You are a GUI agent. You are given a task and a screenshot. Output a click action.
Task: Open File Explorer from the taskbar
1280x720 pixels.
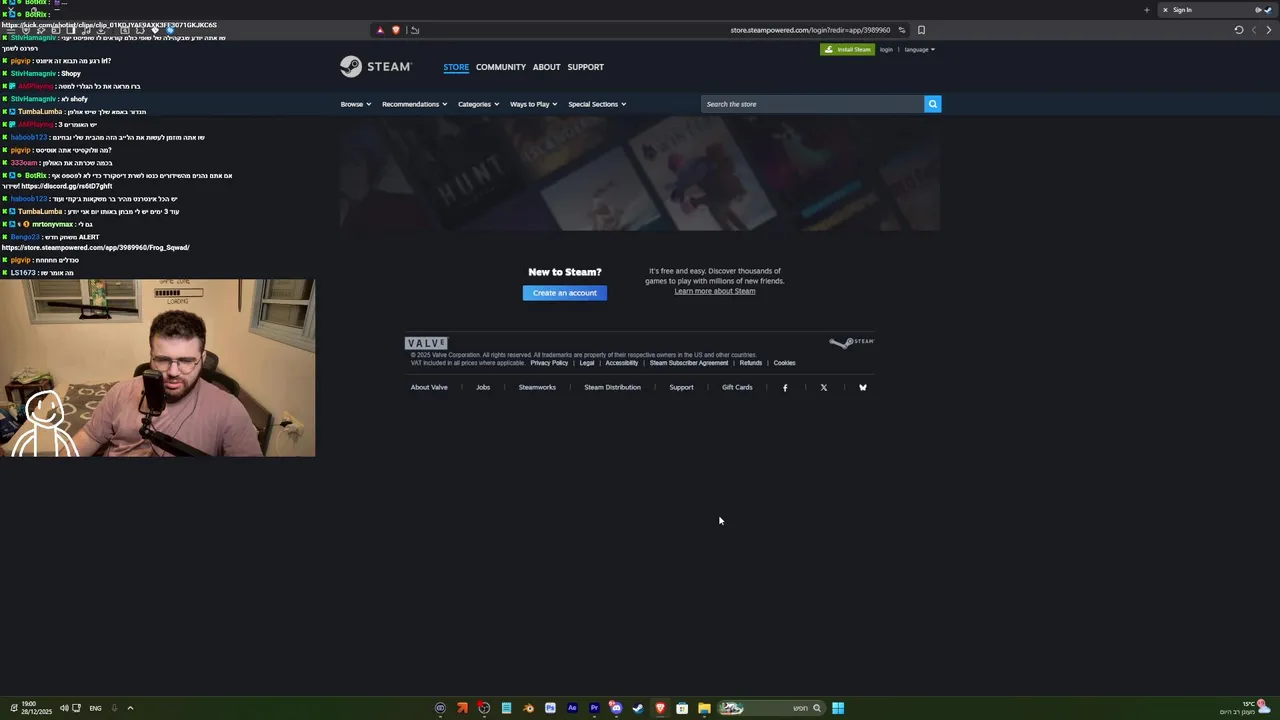[704, 708]
